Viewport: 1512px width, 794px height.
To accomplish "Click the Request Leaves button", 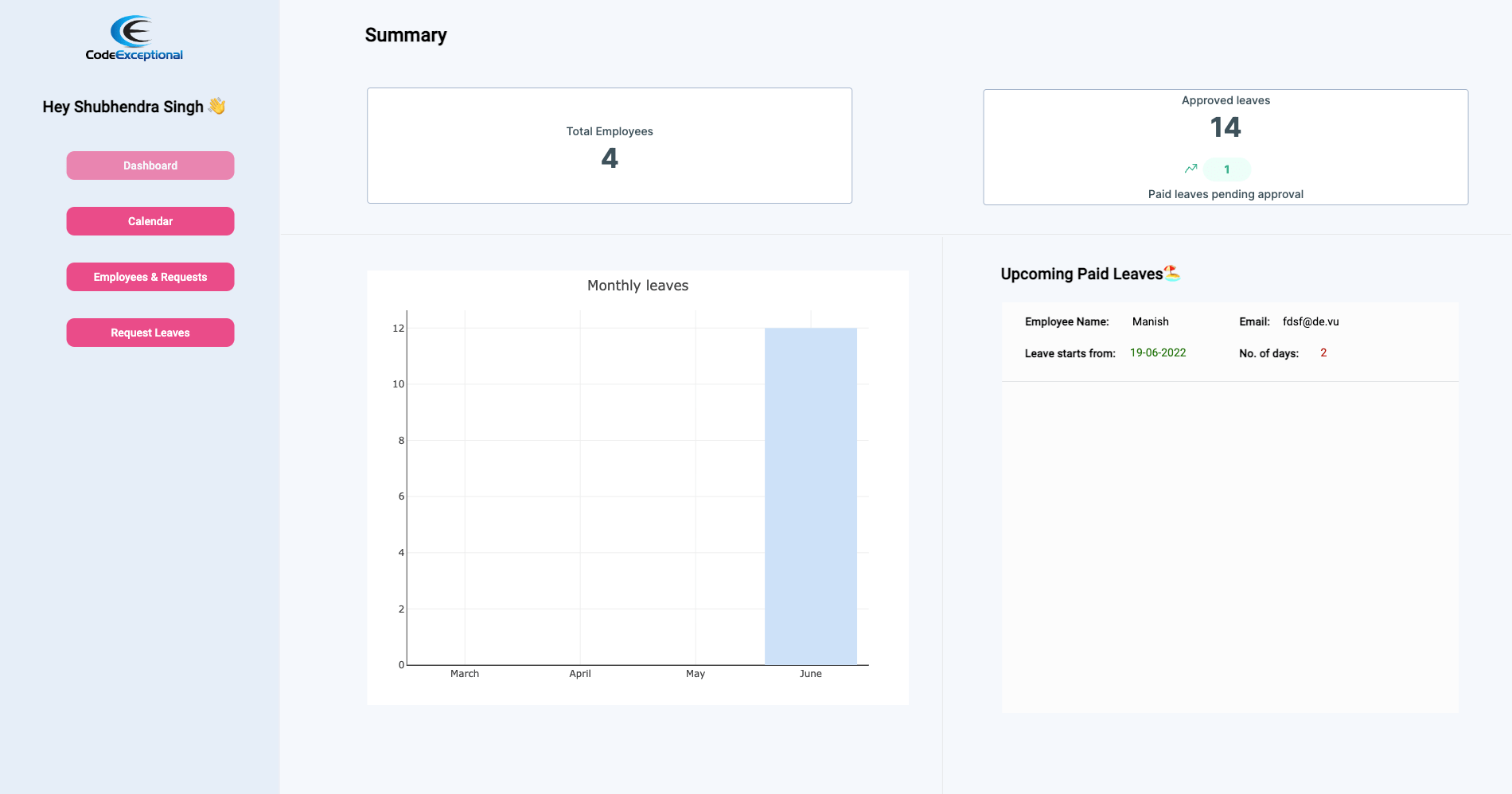I will [150, 333].
